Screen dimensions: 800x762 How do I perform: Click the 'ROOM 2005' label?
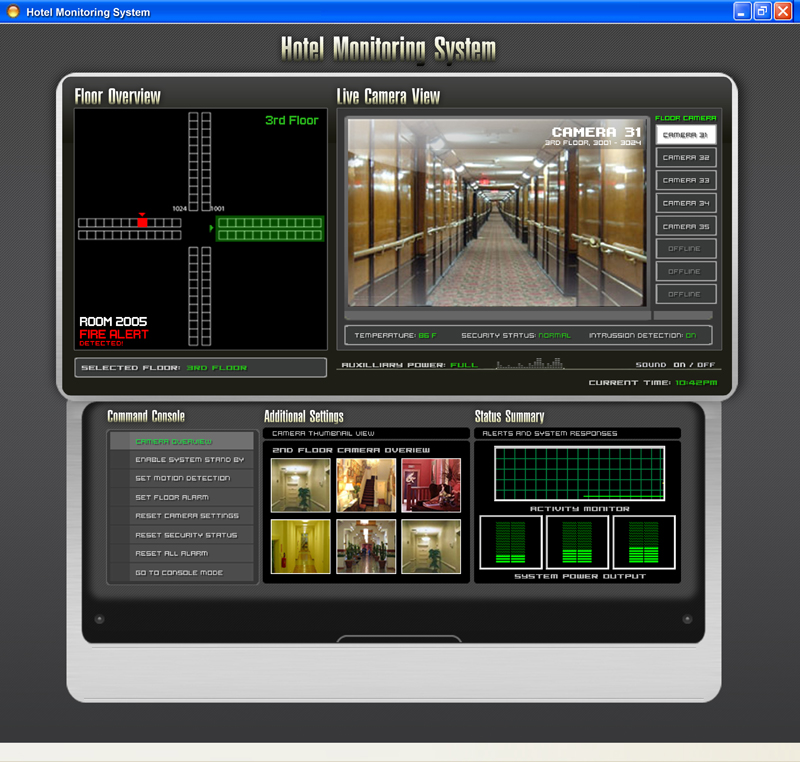[113, 321]
